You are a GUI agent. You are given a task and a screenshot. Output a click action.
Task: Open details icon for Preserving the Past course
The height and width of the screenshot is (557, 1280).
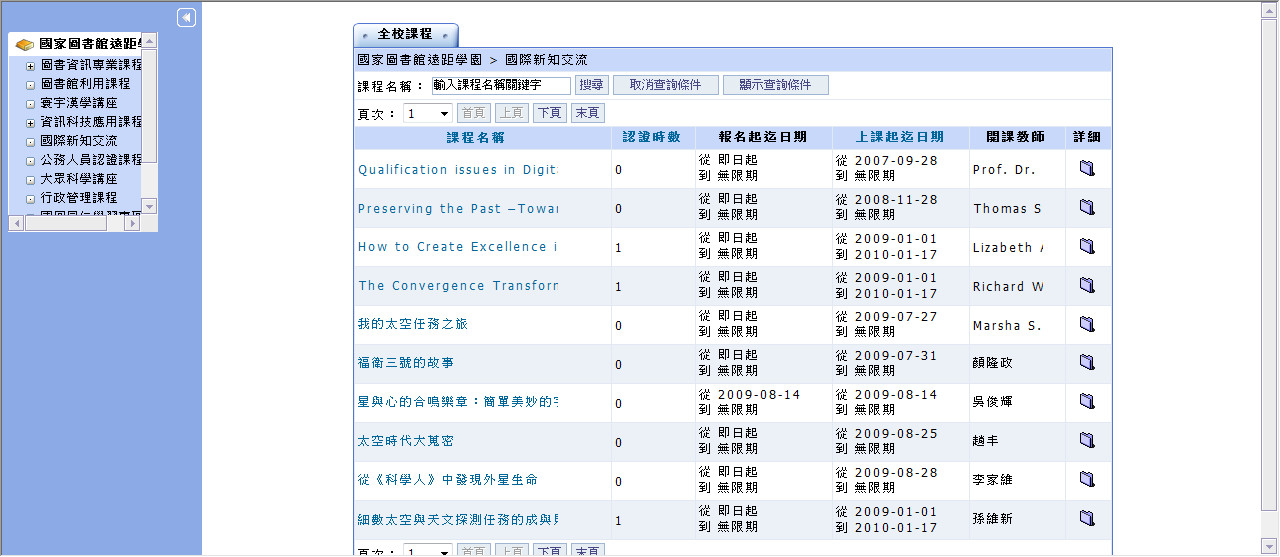click(1087, 208)
